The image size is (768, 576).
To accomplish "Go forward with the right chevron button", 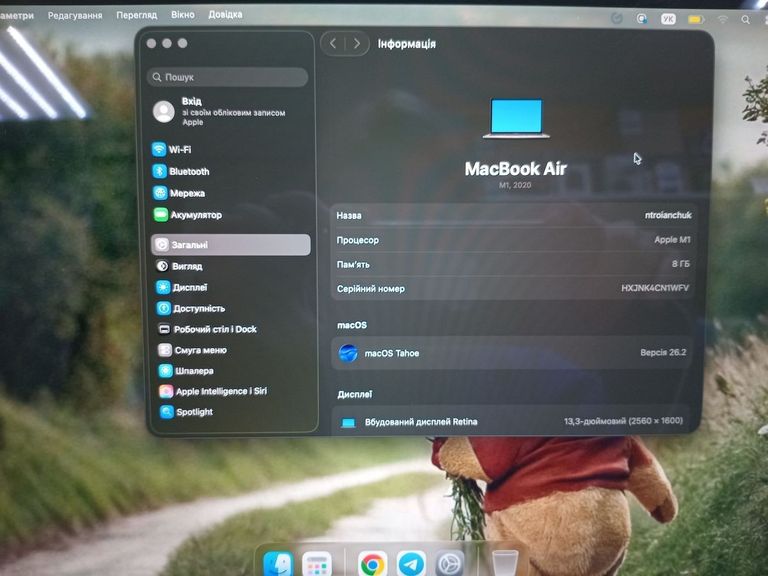I will [357, 44].
